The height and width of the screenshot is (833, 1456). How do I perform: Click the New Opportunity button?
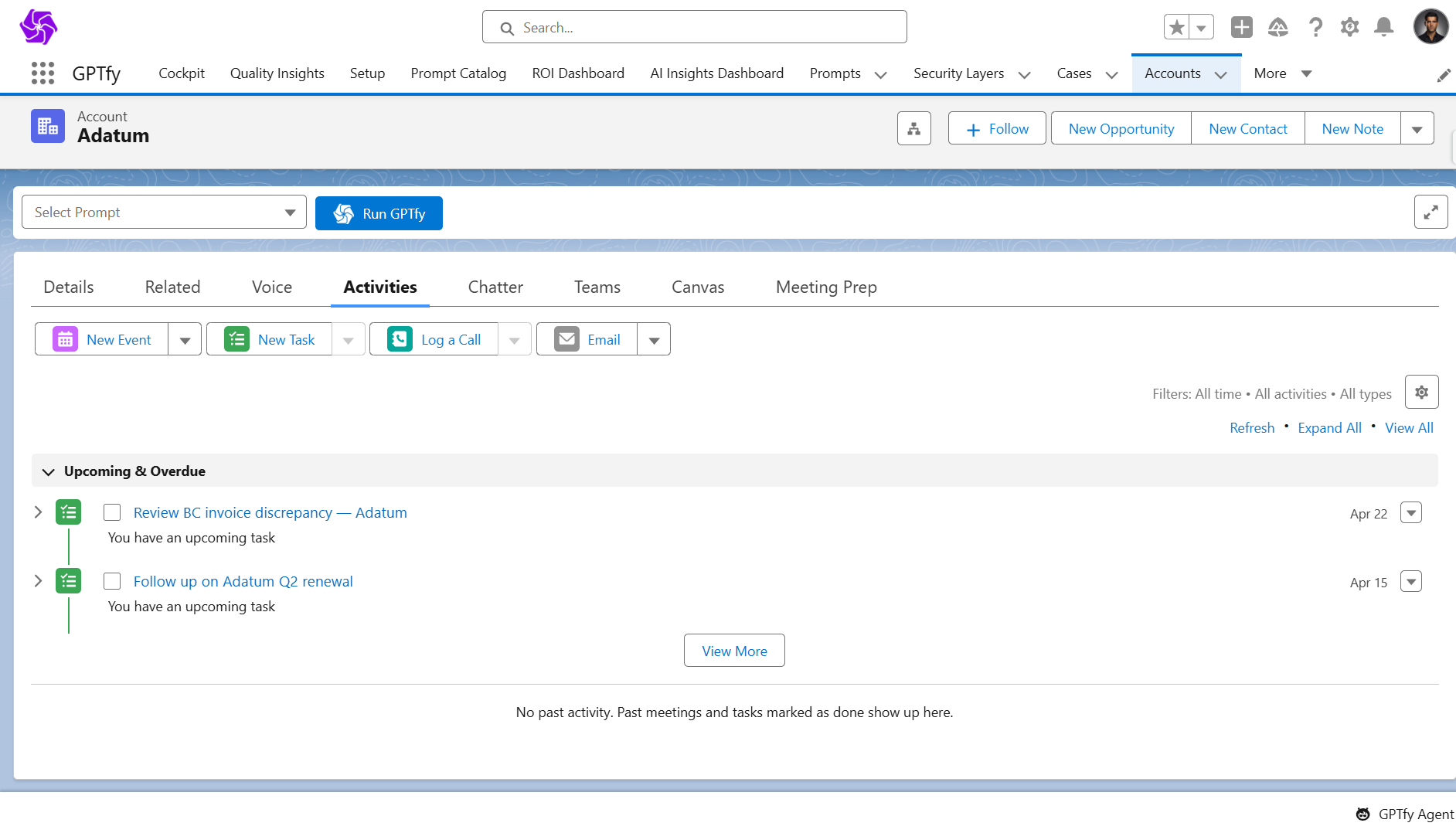(x=1121, y=128)
